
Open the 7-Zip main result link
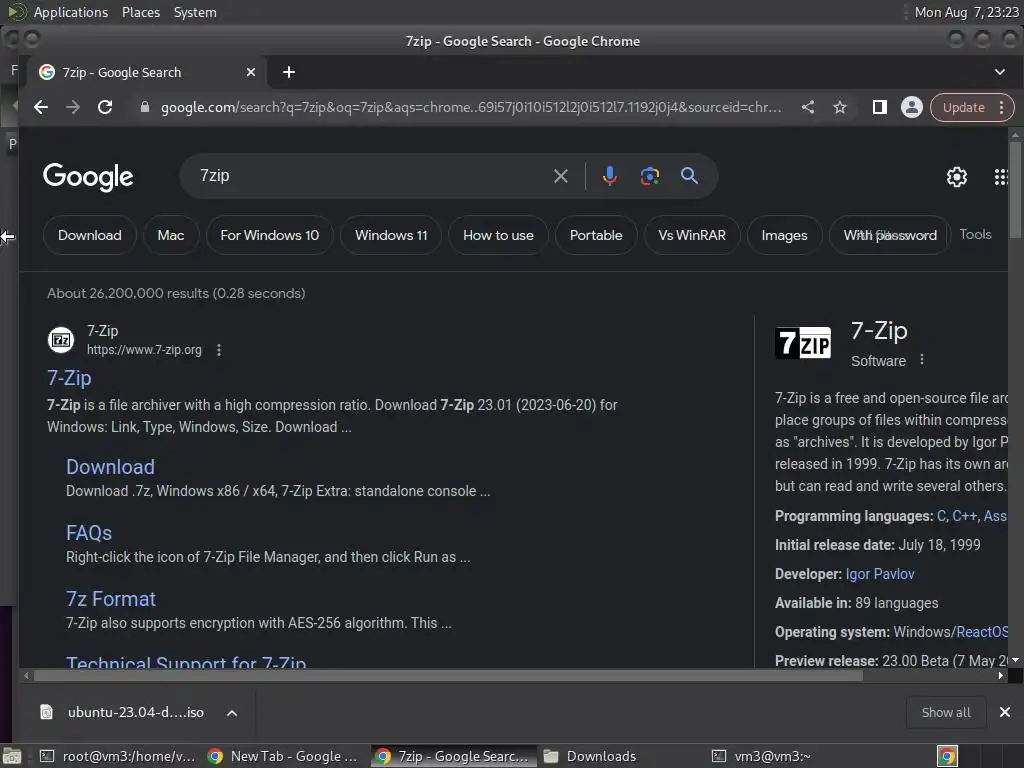[x=69, y=378]
